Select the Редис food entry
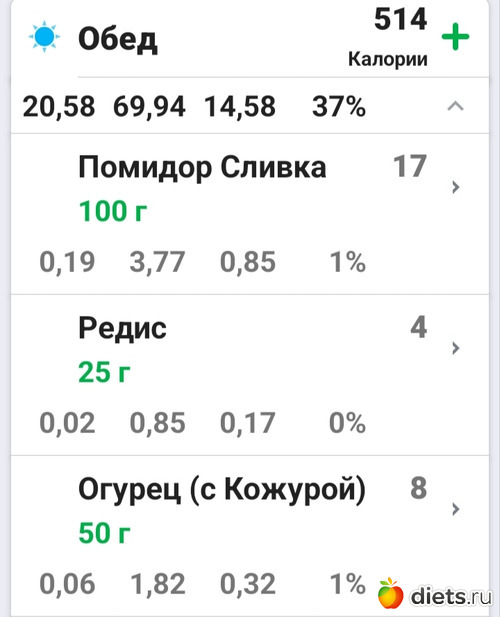The image size is (500, 617). pos(250,375)
